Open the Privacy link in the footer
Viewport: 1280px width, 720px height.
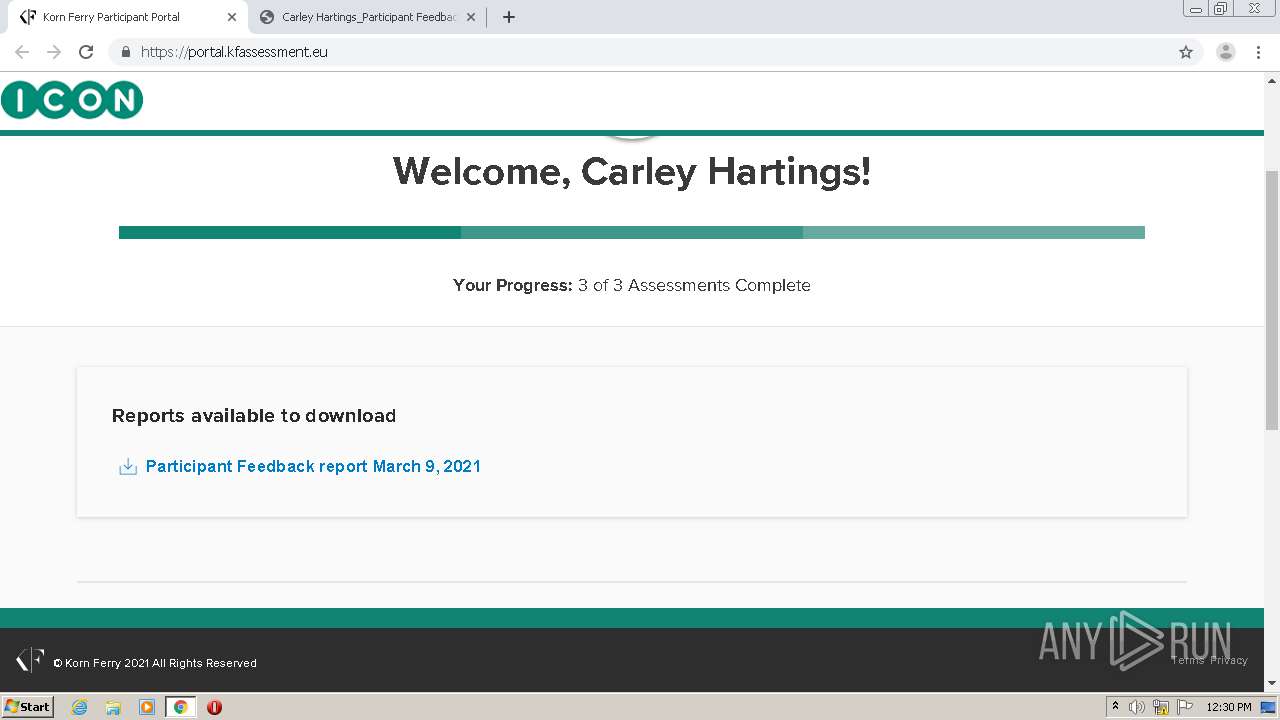[x=1229, y=660]
